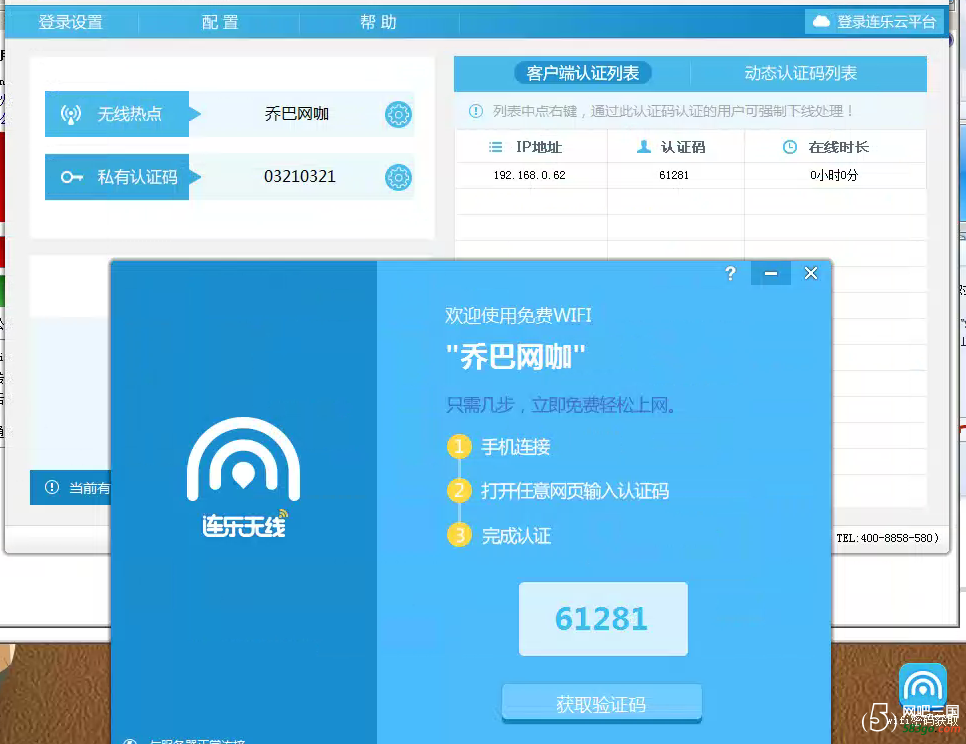Screen dimensions: 966x744
Task: Click the 无线热点 antenna icon
Action: (x=71, y=114)
